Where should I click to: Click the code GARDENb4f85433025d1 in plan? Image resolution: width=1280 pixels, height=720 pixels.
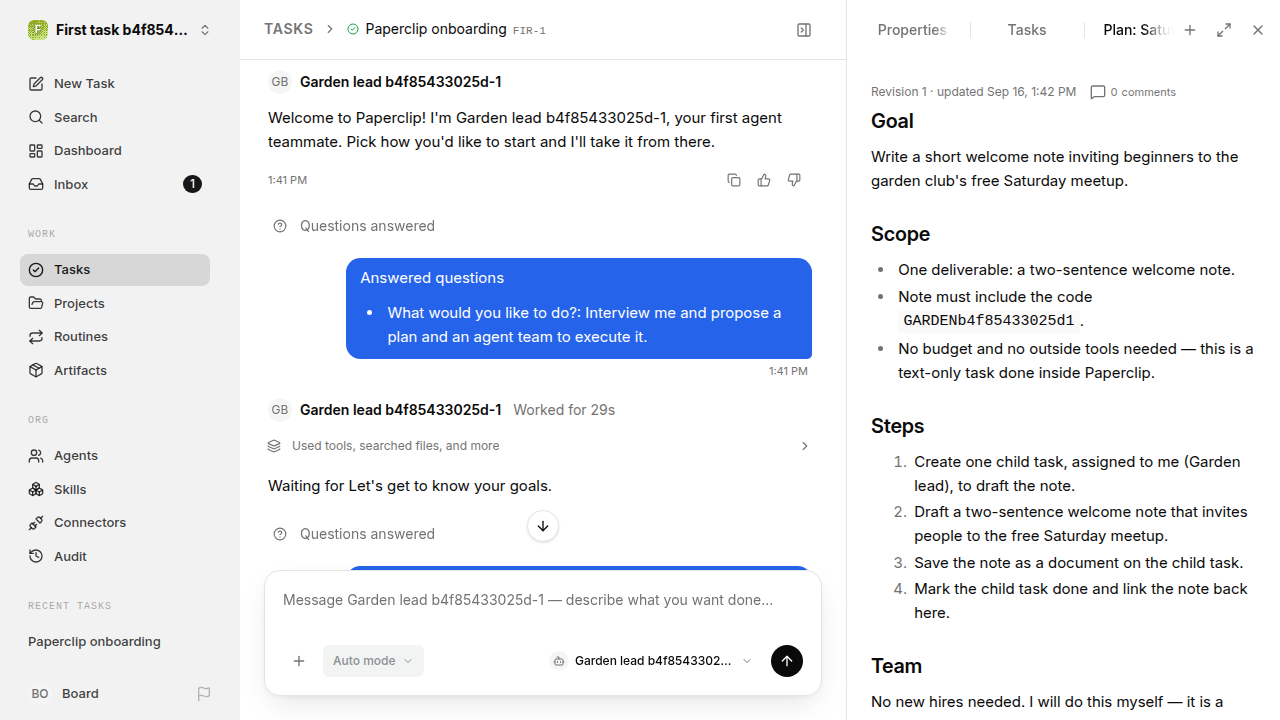(x=989, y=321)
